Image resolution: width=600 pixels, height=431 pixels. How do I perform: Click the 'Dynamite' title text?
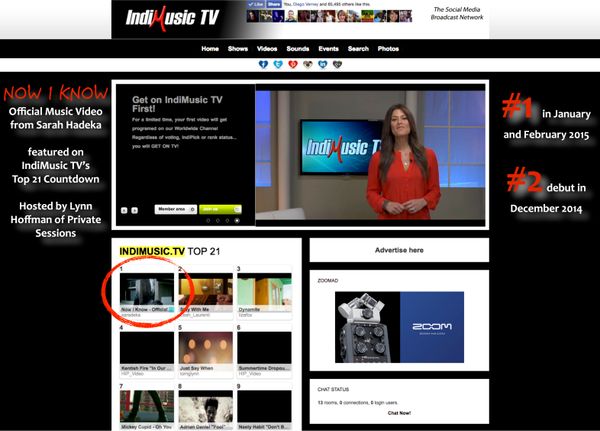click(x=249, y=309)
